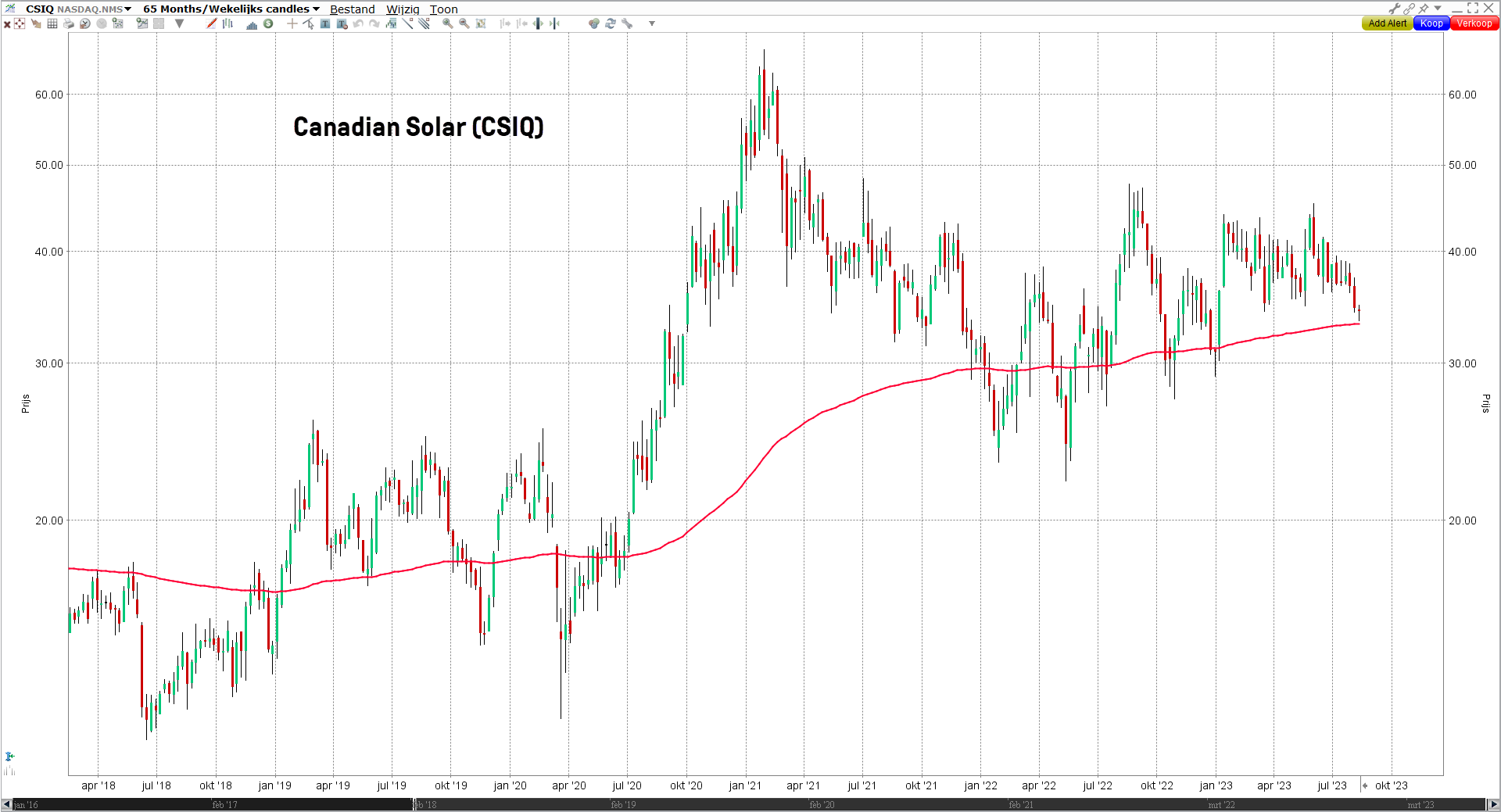1501x812 pixels.
Task: Click the grey square panel icon
Action: point(159,23)
